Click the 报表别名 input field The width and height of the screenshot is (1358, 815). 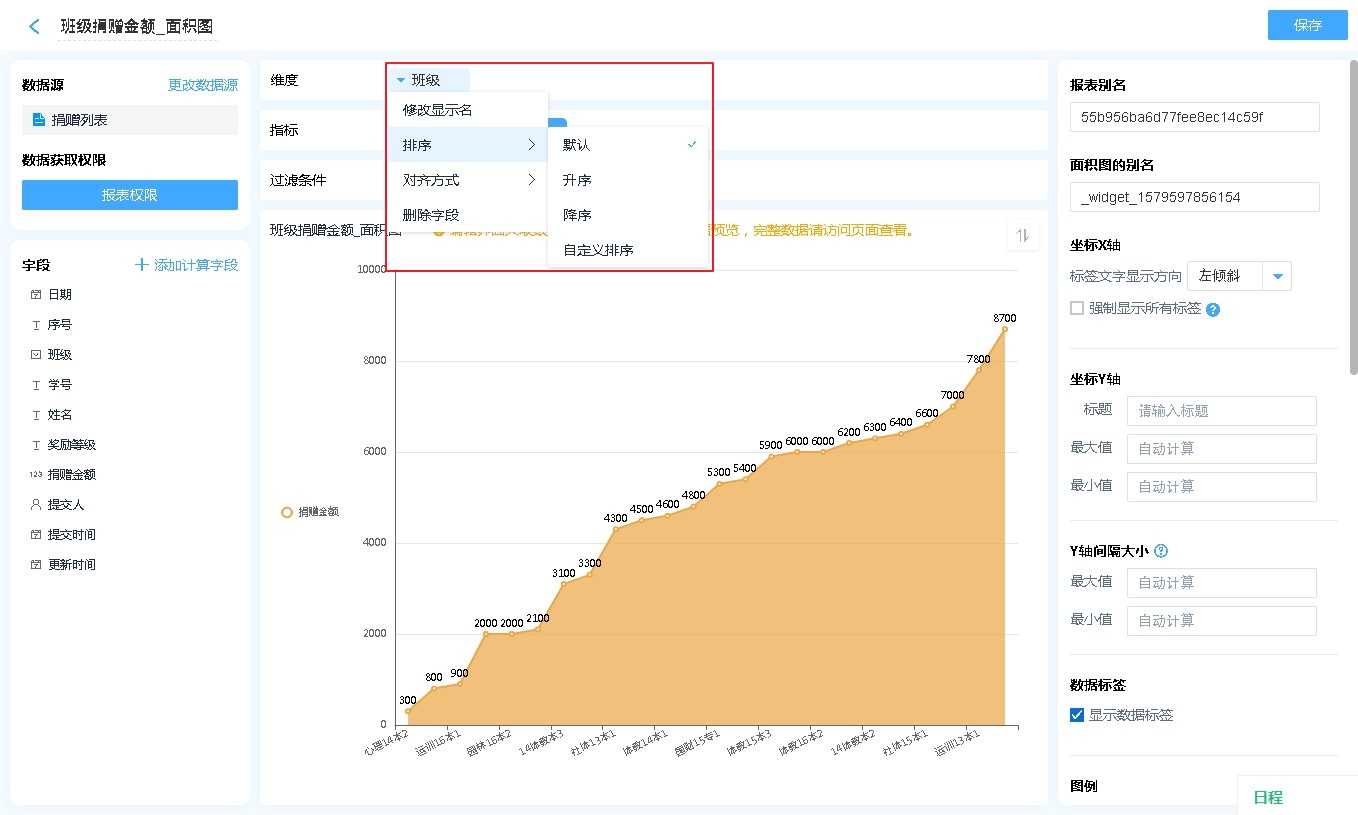tap(1194, 117)
